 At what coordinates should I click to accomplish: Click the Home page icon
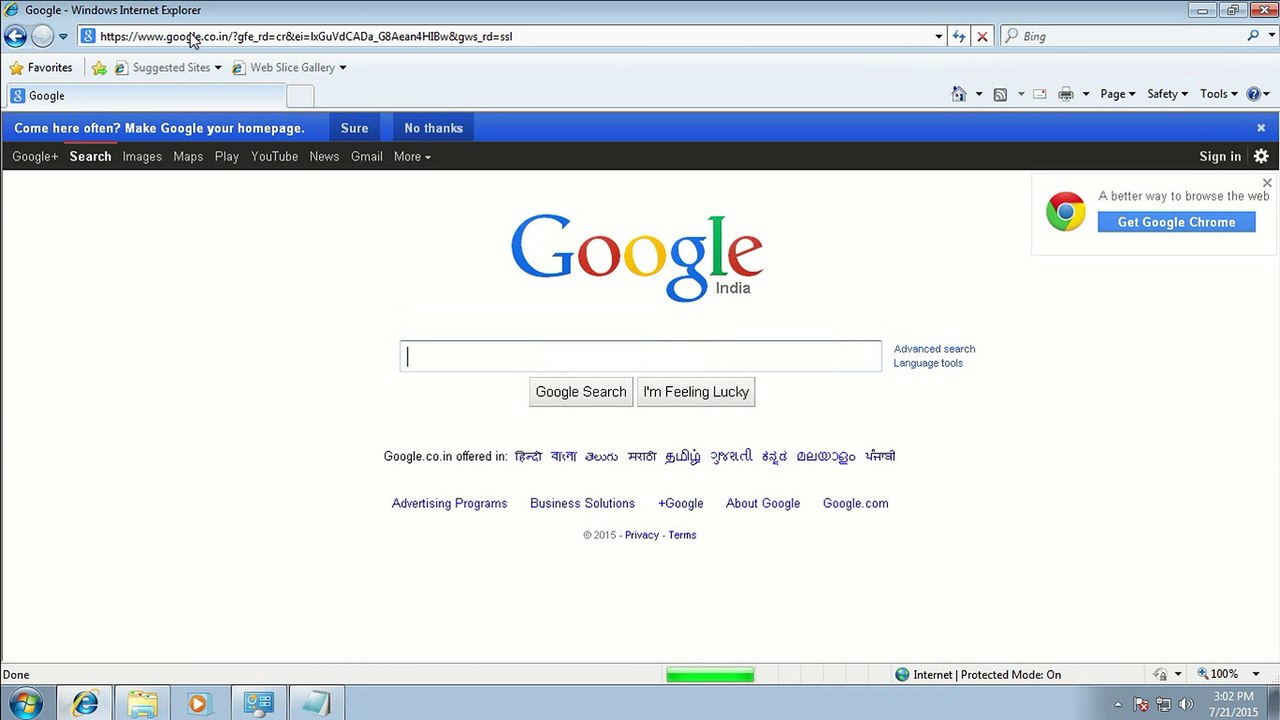point(959,94)
